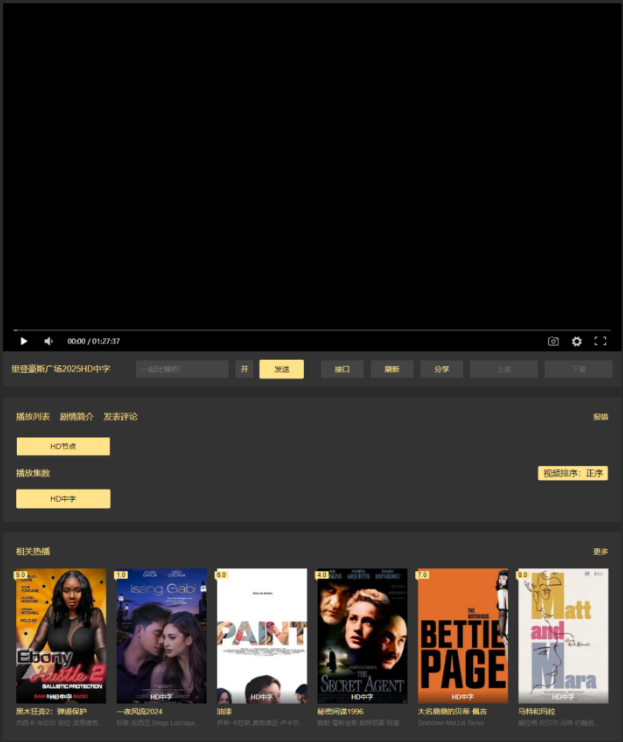This screenshot has height=742, width=623.
Task: Toggle episode sort order 视频排序：正序
Action: (573, 473)
